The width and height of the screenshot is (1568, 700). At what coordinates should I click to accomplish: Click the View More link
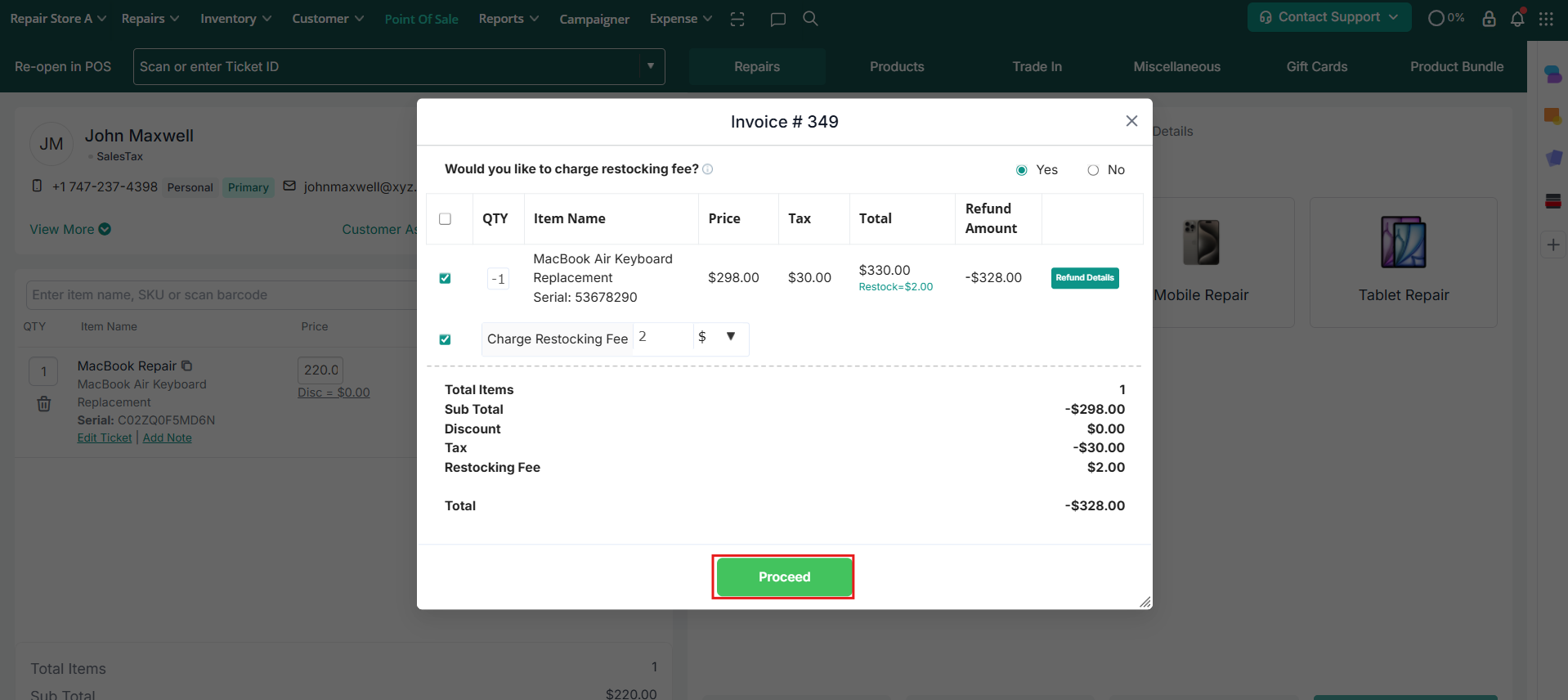(70, 229)
